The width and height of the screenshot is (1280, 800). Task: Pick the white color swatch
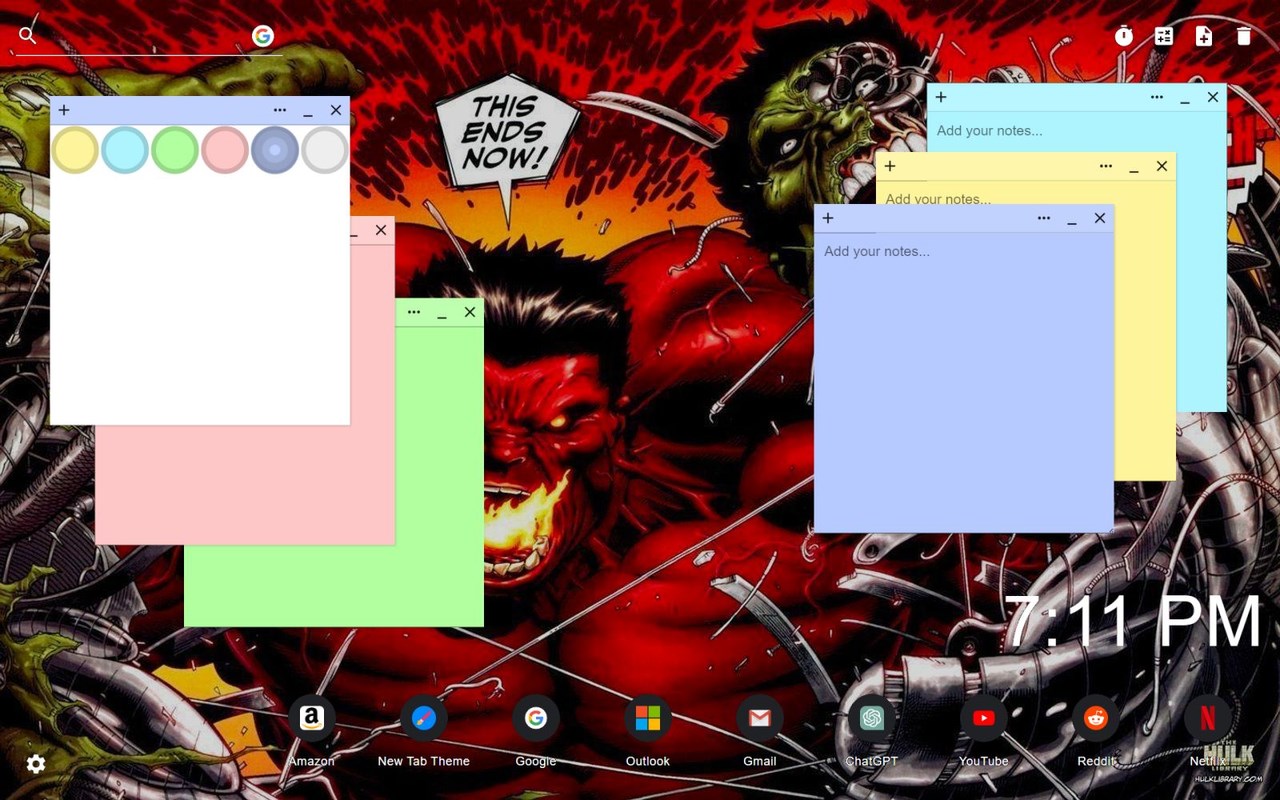tap(325, 150)
